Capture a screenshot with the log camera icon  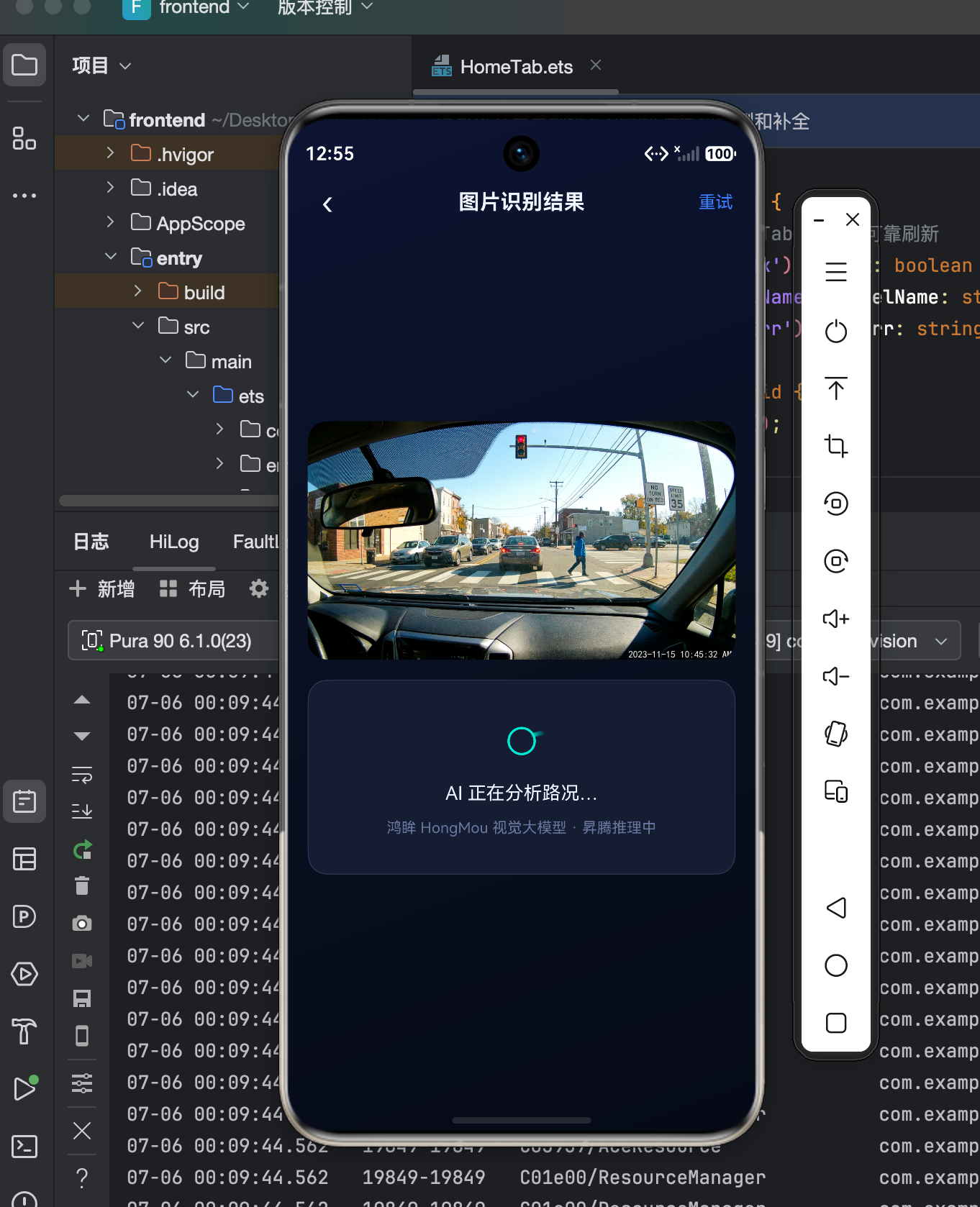click(x=82, y=923)
